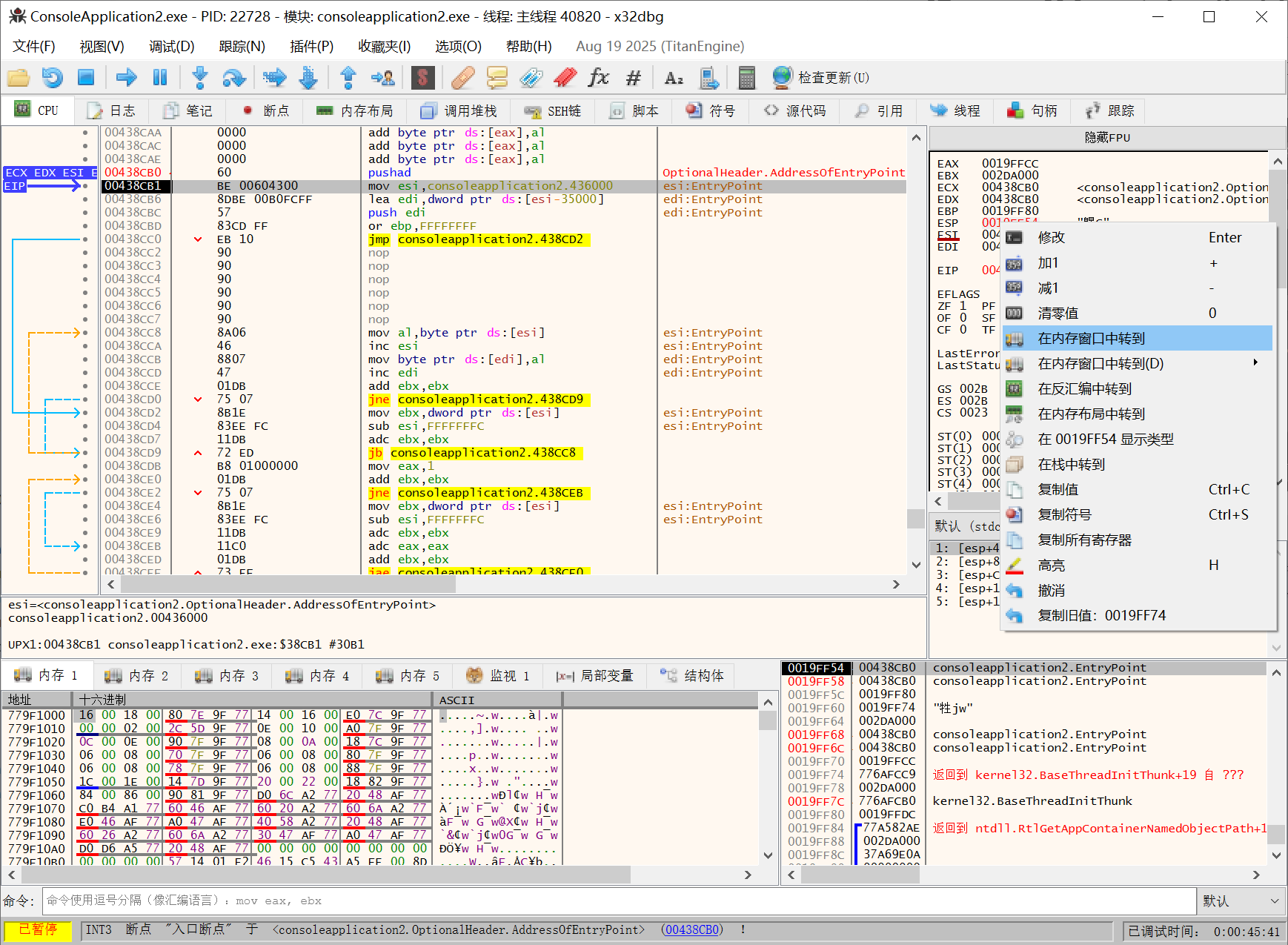Viewport: 1288px width, 945px height.
Task: Select 在内存窗口中转到 from the context menu
Action: tap(1091, 339)
